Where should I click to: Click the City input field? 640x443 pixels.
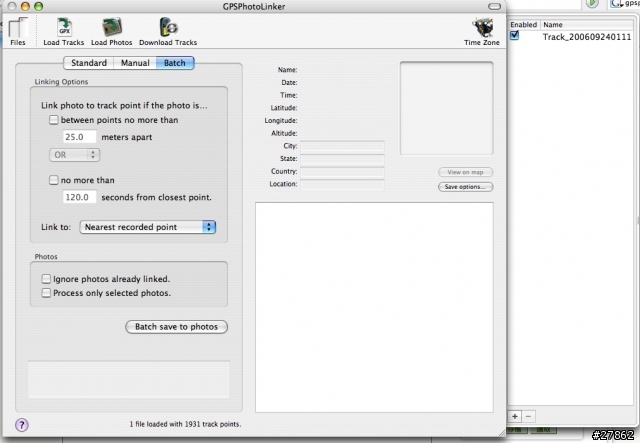click(342, 146)
